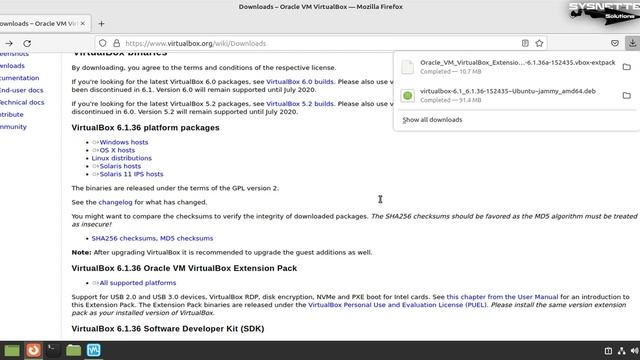640x360 pixels.
Task: Open the terminal from the taskbar
Action: 53,350
